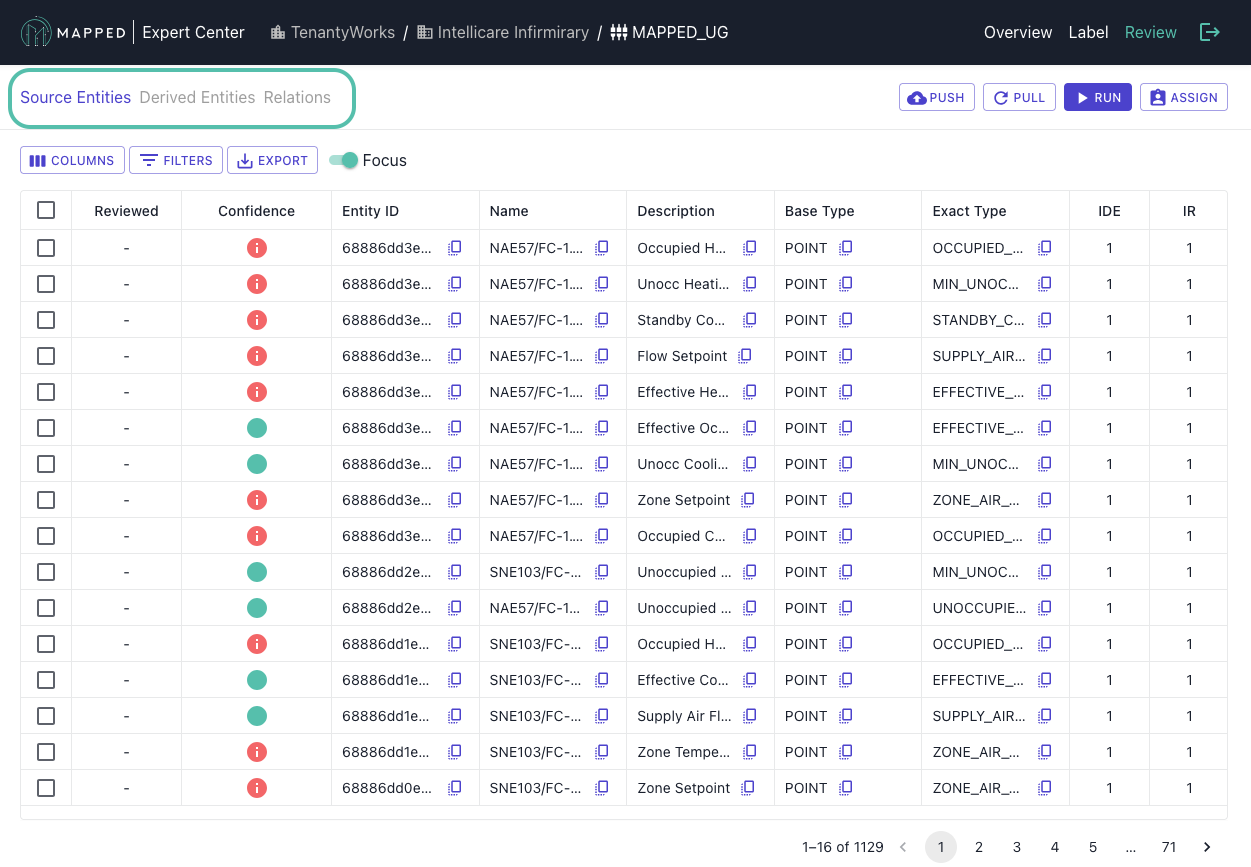Screen dimensions: 1251x867
Task: Go to page 2
Action: pos(979,847)
